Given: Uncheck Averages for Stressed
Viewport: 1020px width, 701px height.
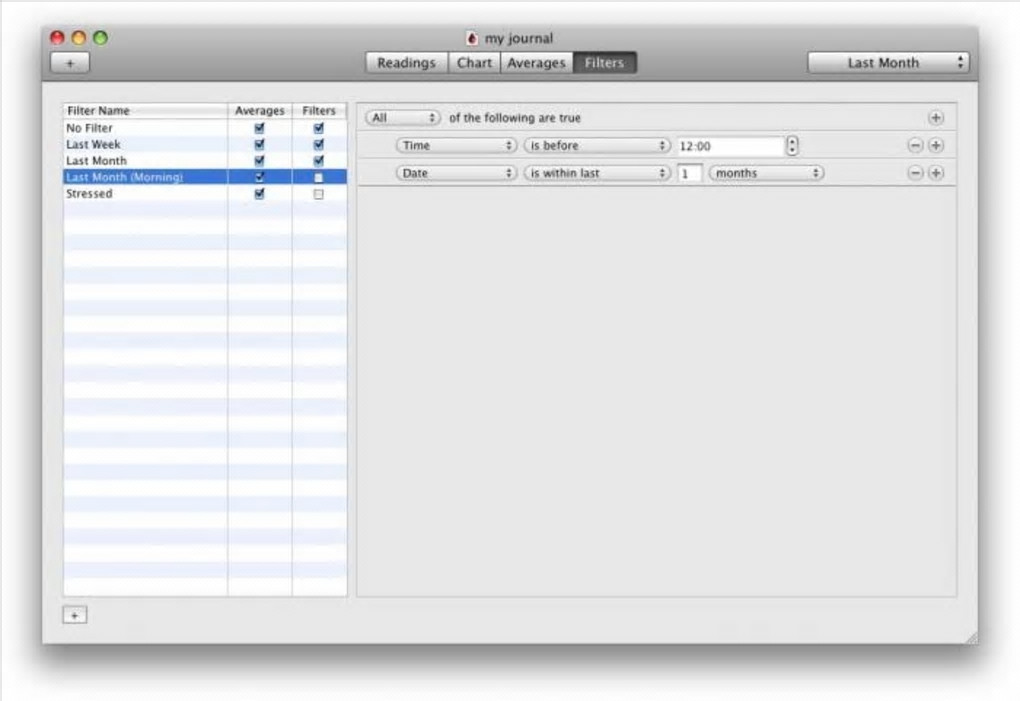Looking at the screenshot, I should [x=260, y=194].
